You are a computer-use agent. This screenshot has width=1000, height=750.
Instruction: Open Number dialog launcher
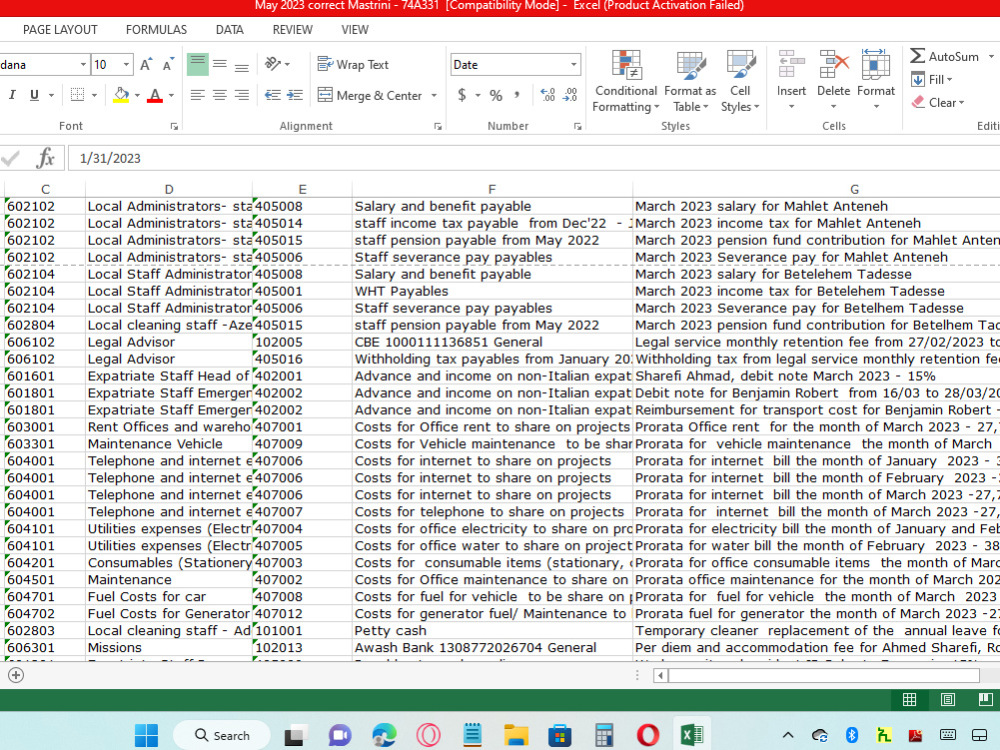pos(577,126)
